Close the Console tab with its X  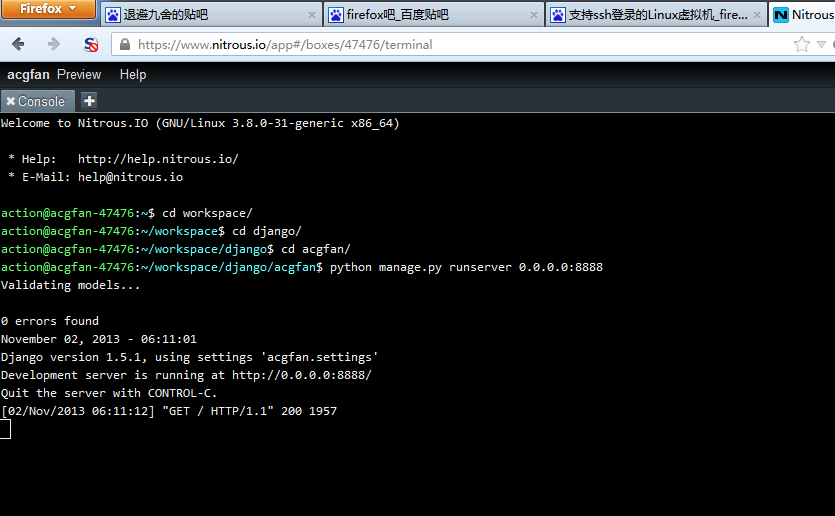click(x=10, y=101)
